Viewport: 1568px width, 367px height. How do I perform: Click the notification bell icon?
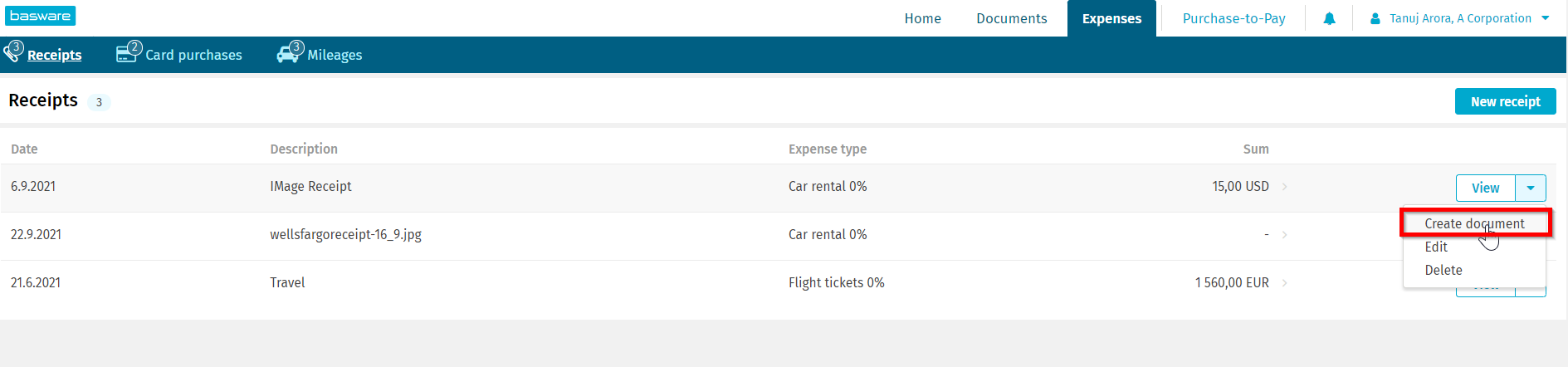pos(1329,18)
